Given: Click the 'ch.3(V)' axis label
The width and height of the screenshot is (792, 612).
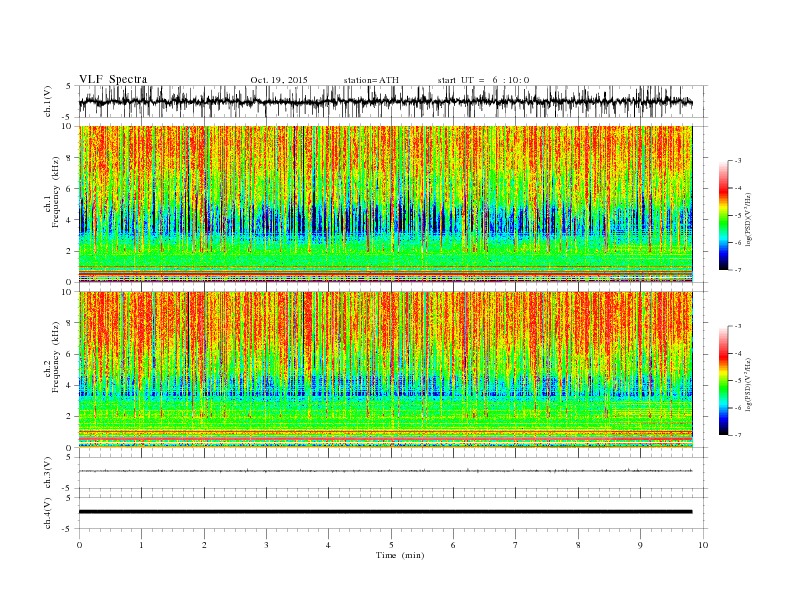Looking at the screenshot, I should 48,473.
